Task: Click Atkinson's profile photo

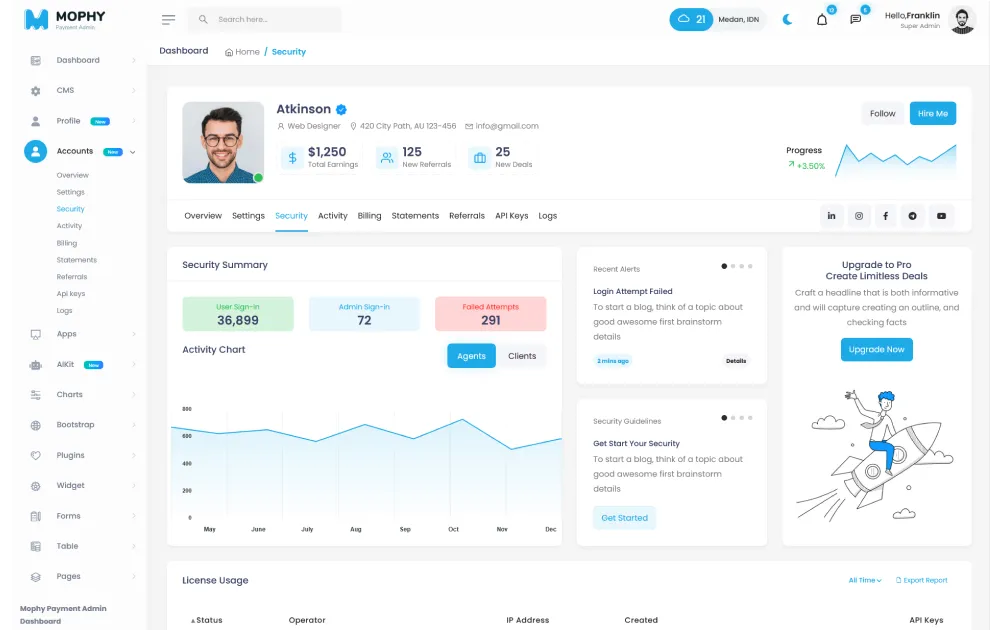Action: click(223, 143)
